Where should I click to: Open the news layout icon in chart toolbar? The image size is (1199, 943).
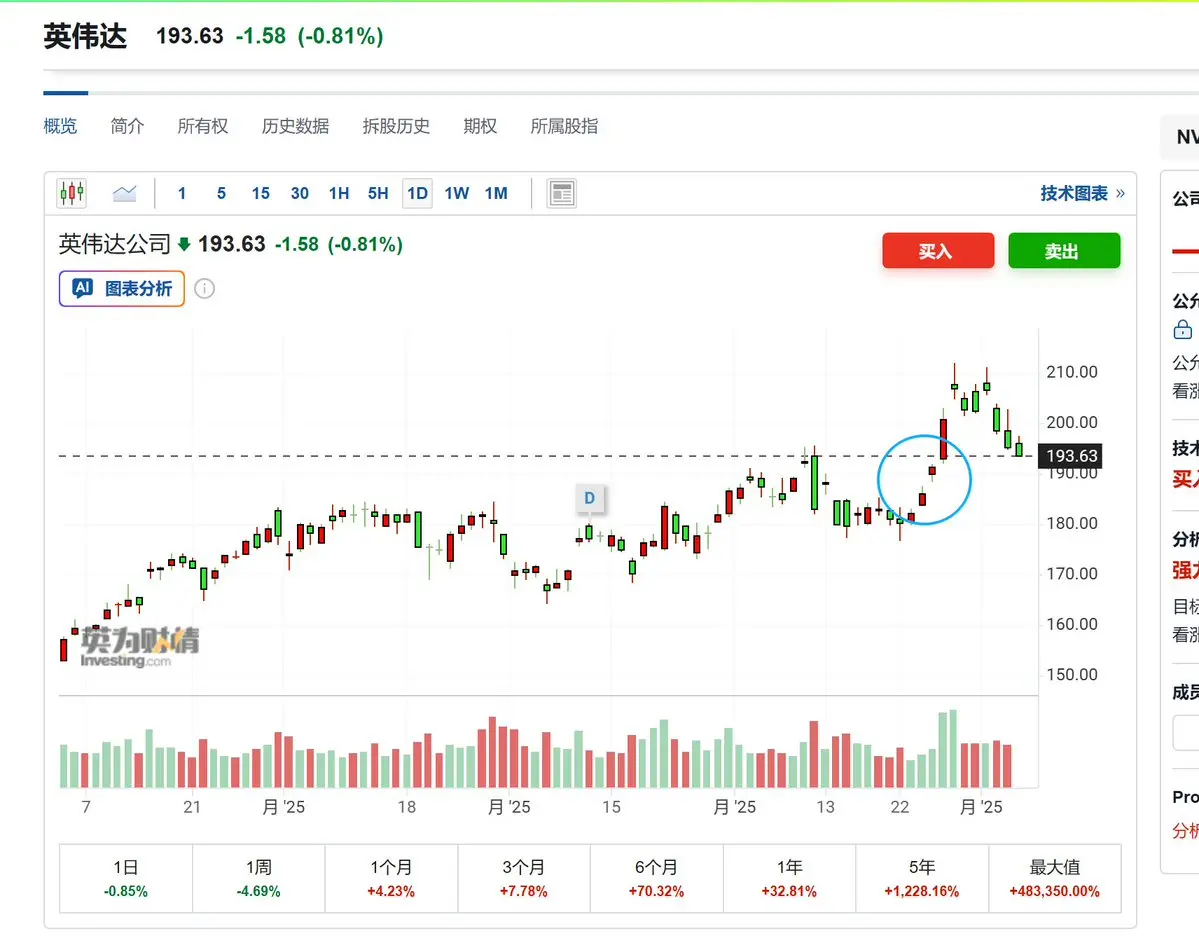point(561,193)
